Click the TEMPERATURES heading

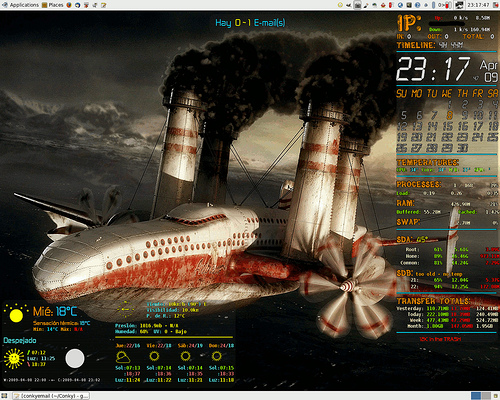pos(428,162)
